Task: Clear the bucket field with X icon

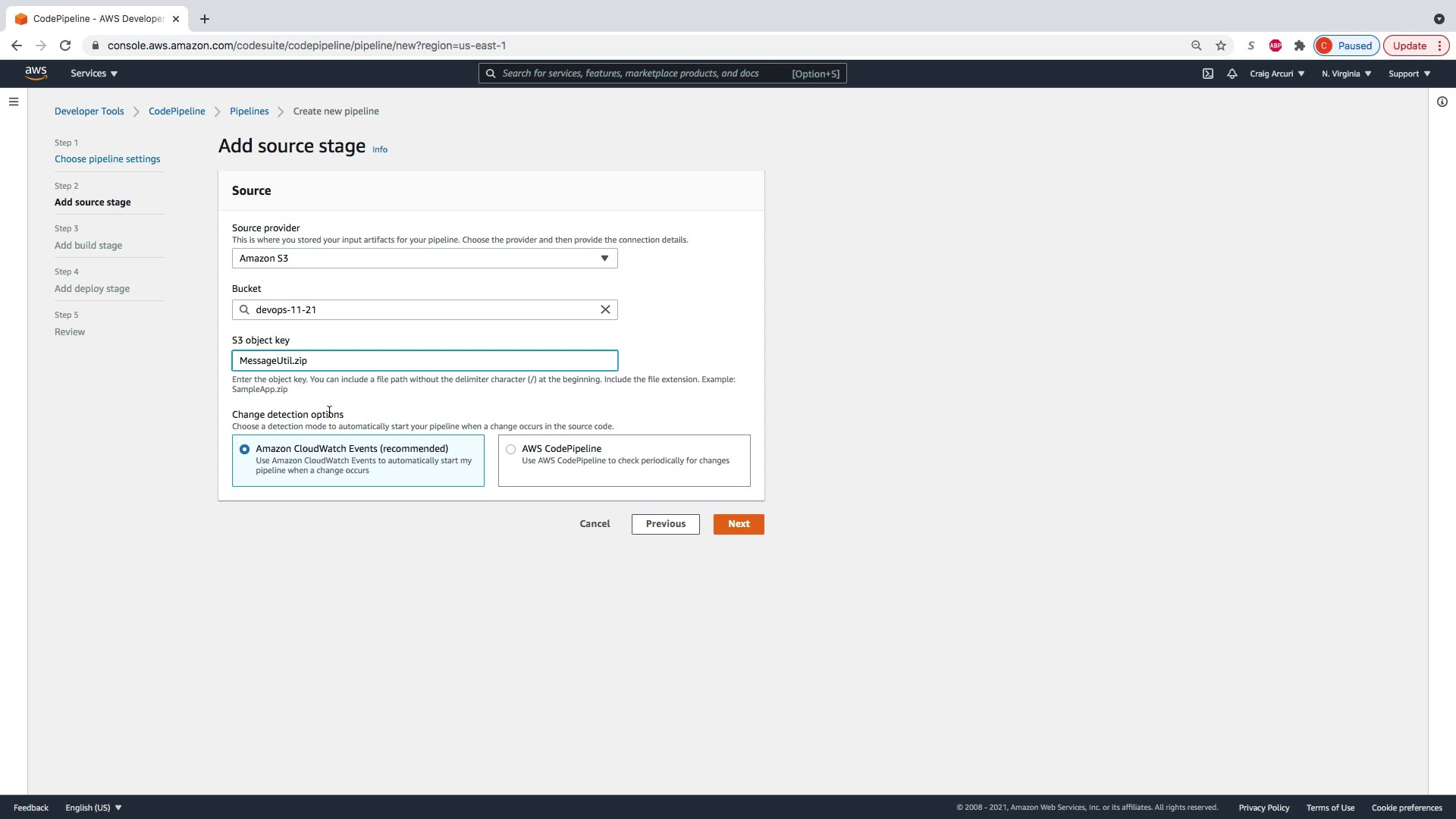Action: click(605, 309)
